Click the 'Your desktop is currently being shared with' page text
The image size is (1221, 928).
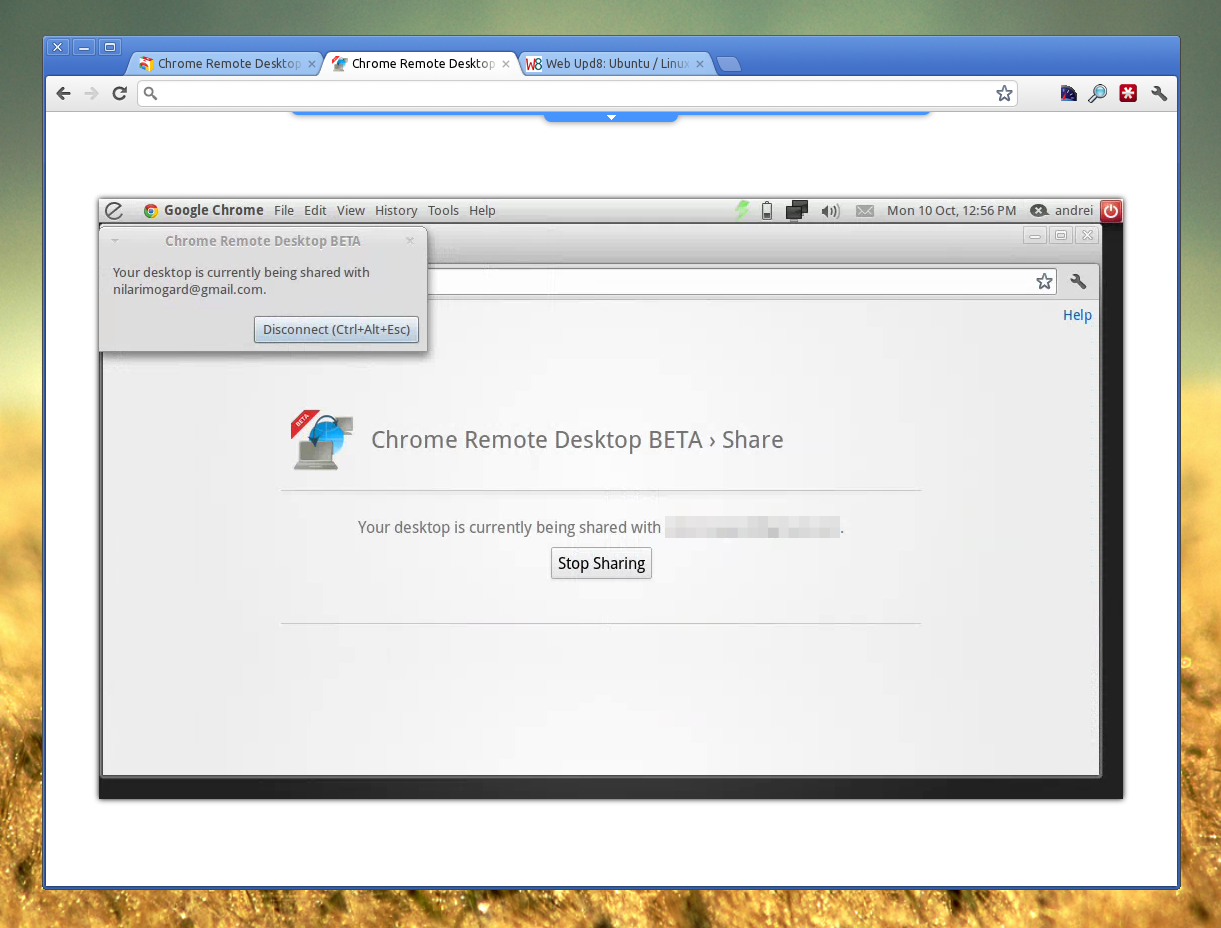pos(509,527)
